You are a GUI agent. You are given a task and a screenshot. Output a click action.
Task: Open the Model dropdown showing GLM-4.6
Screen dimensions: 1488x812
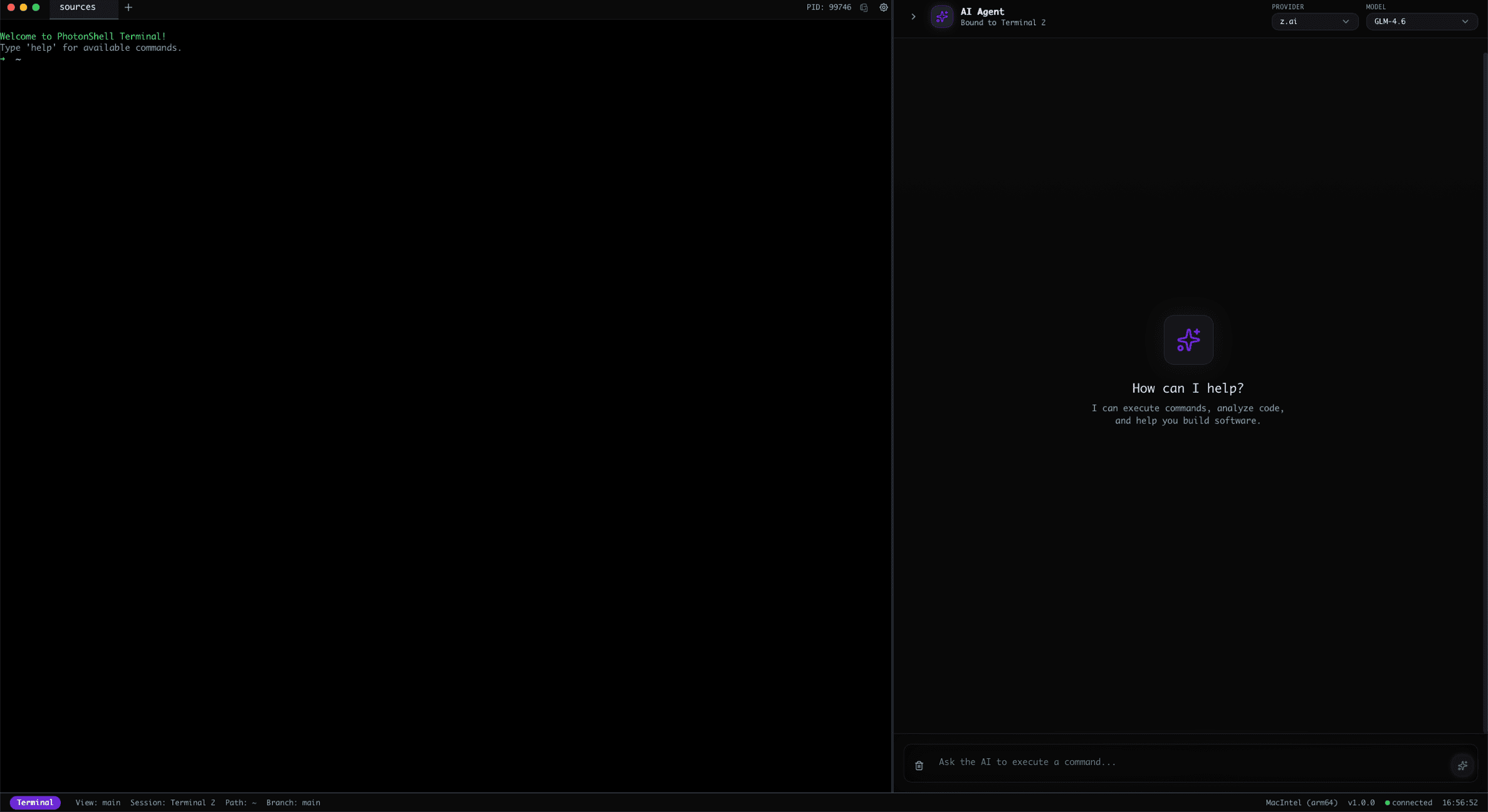[1422, 21]
